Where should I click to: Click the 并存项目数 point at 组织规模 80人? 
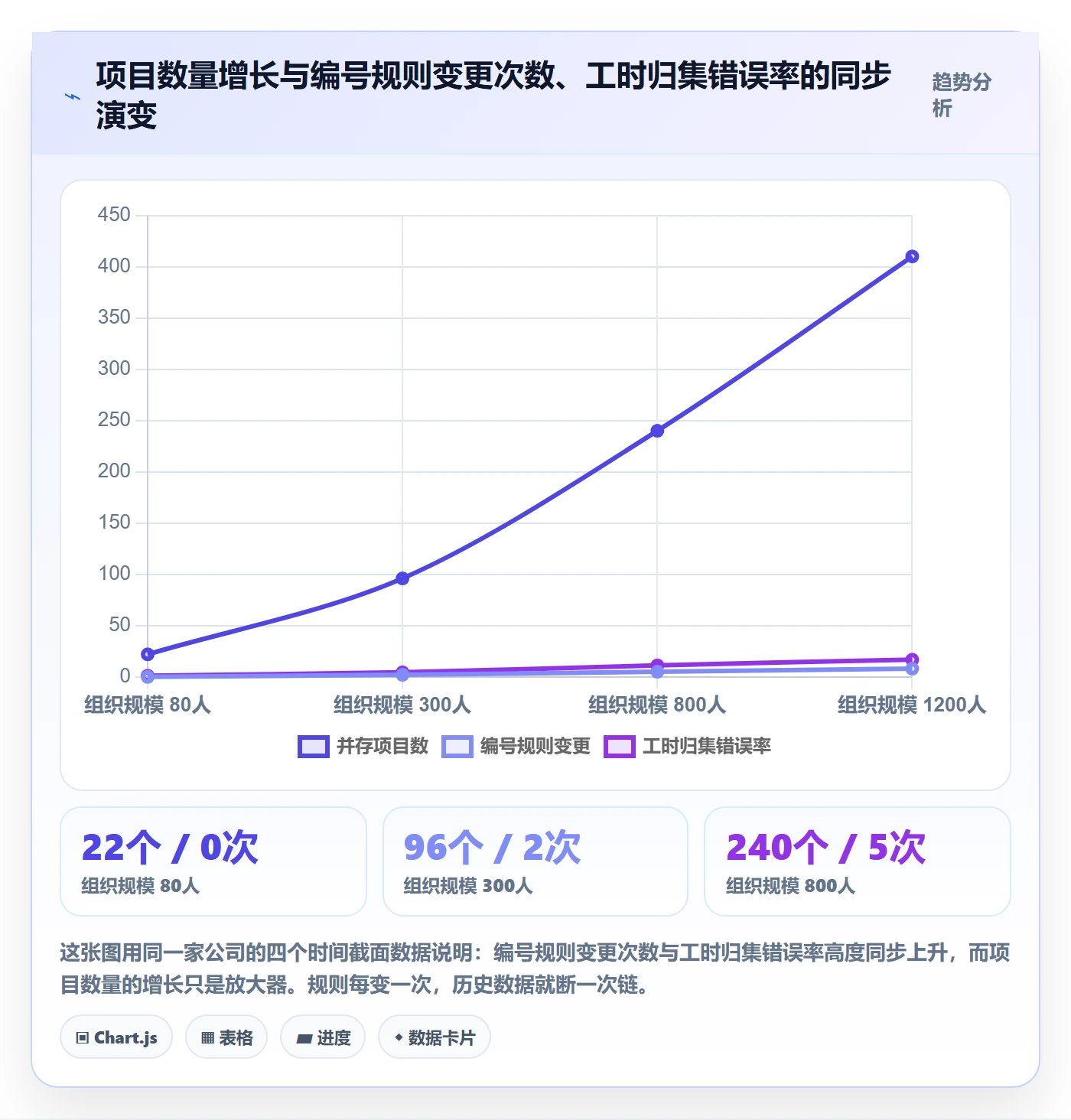click(x=148, y=654)
